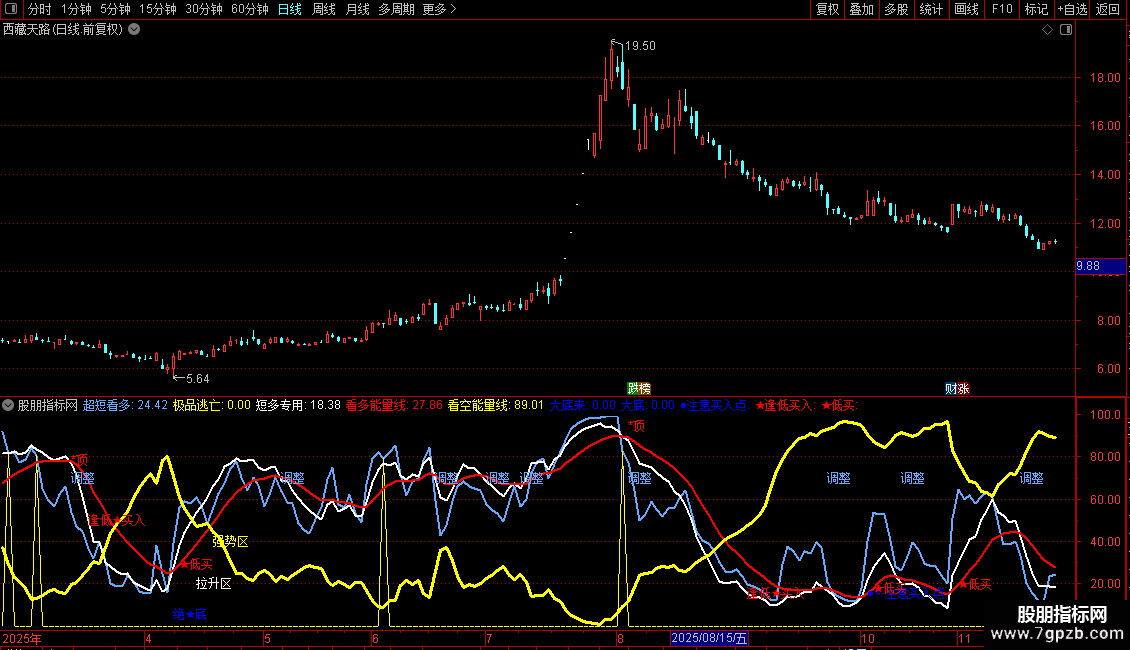Click the 逢低买入 legend label in header
The height and width of the screenshot is (650, 1130).
pos(786,406)
